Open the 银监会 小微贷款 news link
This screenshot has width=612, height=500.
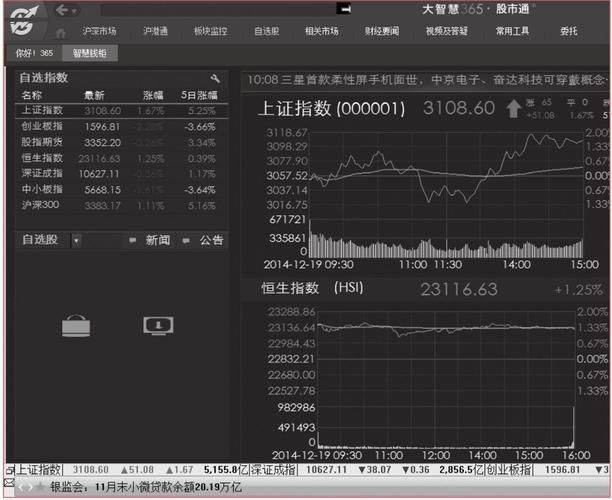[x=146, y=487]
